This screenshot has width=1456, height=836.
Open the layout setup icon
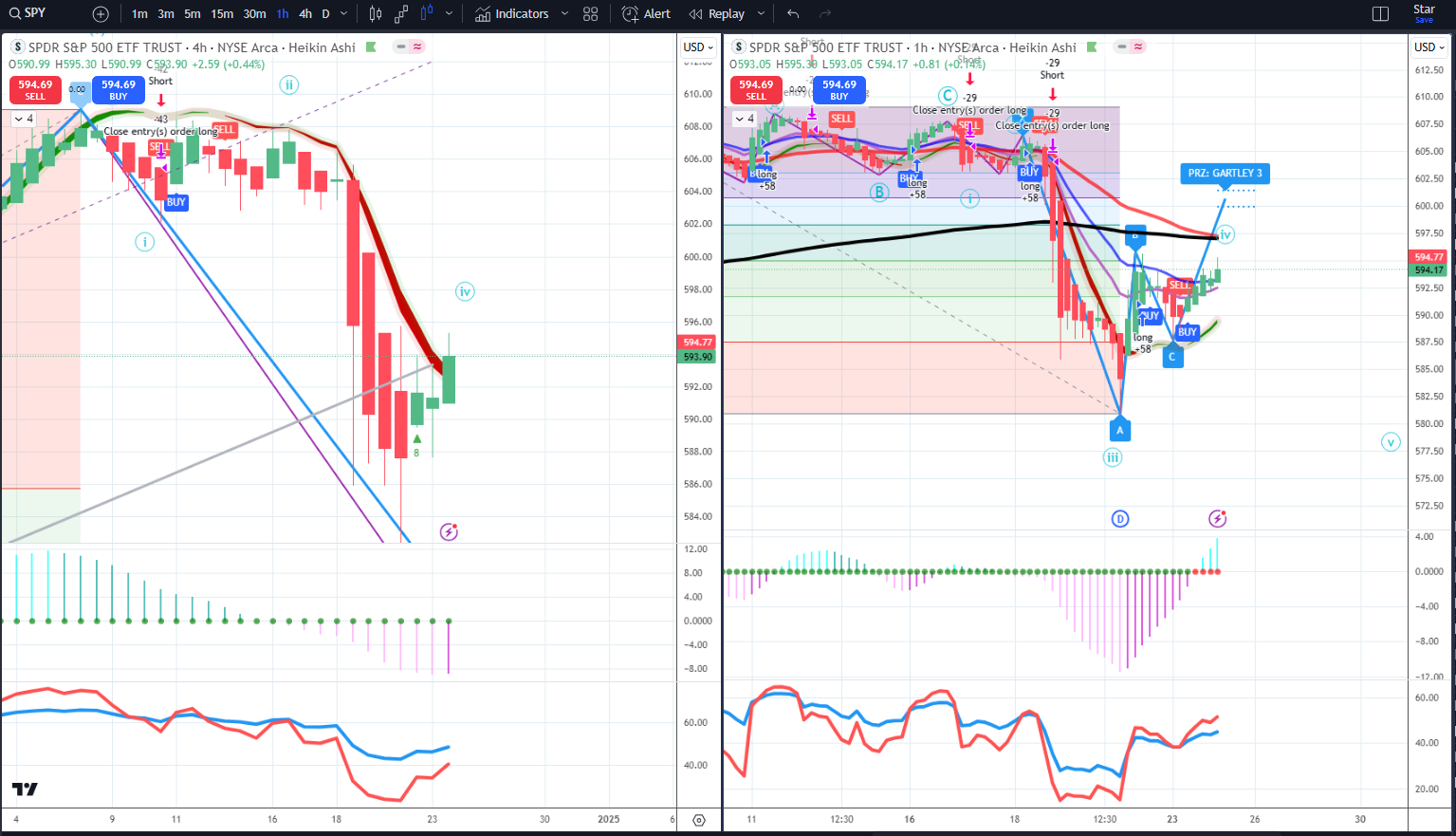click(x=1380, y=14)
